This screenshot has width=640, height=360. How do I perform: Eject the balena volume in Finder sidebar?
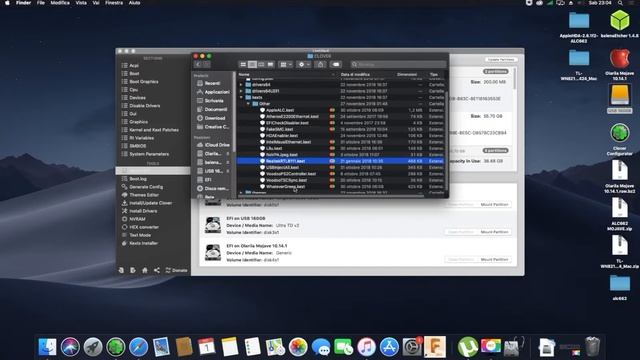(x=228, y=162)
